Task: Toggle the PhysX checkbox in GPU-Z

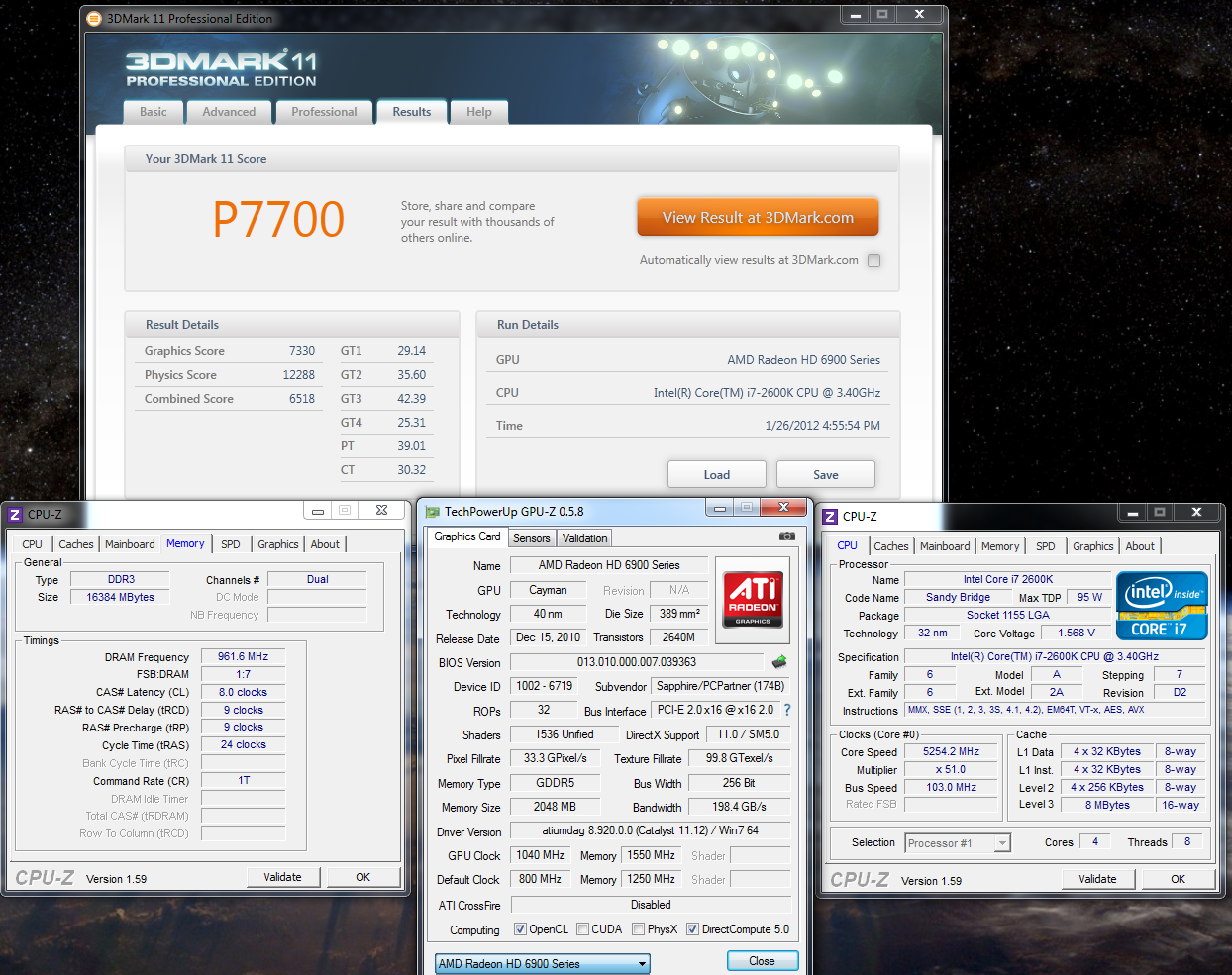Action: coord(638,929)
